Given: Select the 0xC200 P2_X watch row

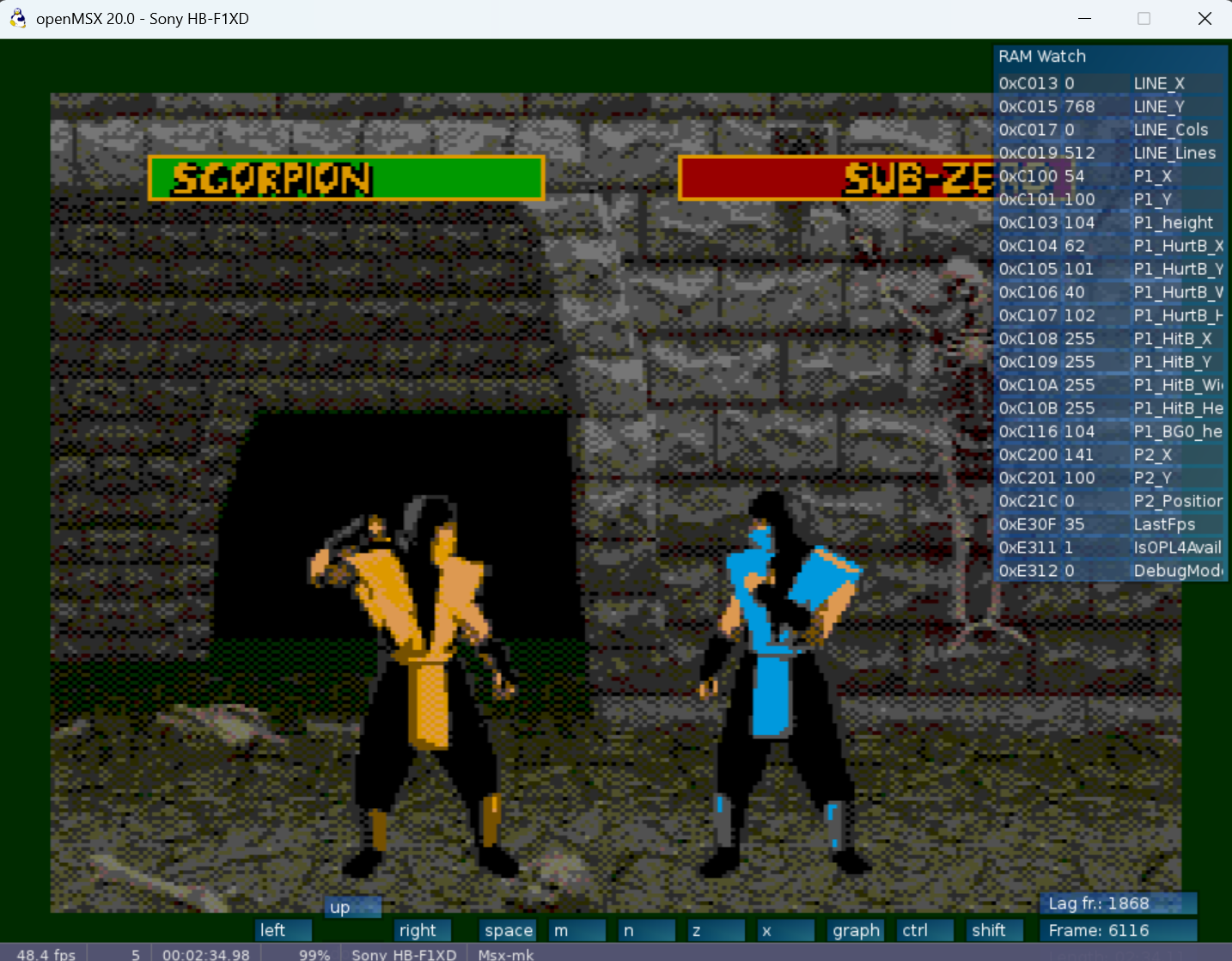Looking at the screenshot, I should tap(1110, 455).
